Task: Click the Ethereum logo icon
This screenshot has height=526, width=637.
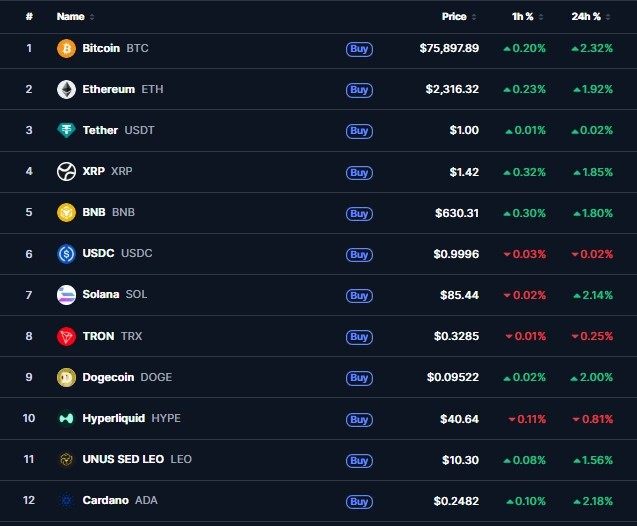Action: [66, 89]
